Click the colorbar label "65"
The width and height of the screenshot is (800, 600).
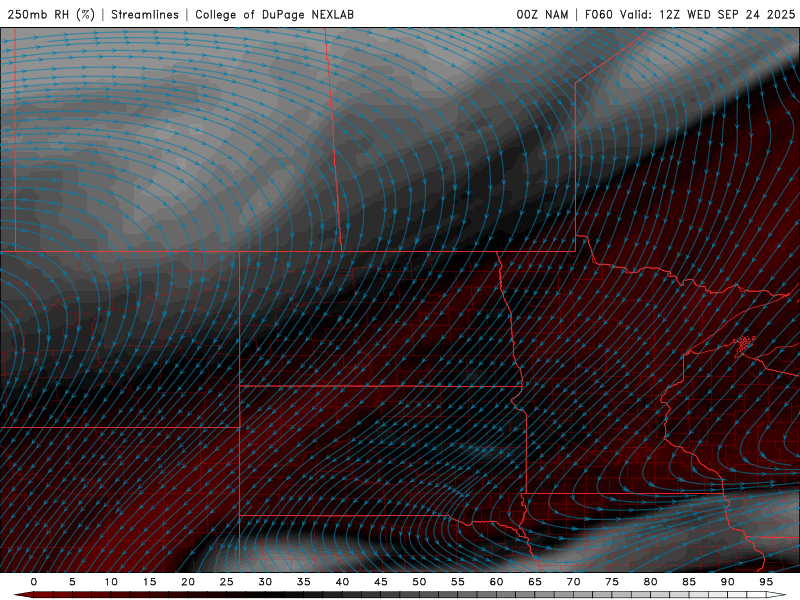coord(535,582)
